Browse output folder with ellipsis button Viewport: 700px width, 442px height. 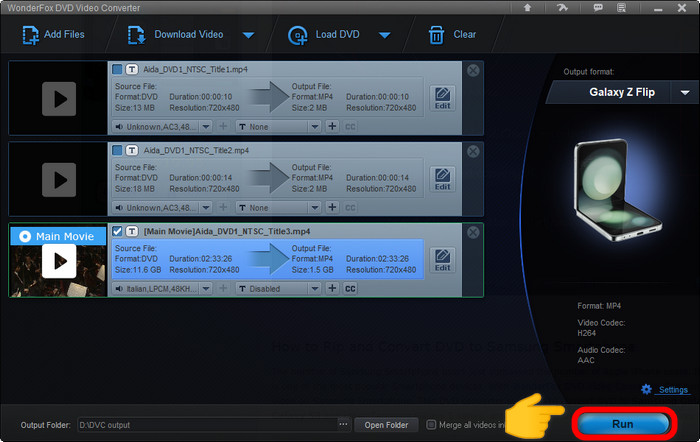(343, 424)
